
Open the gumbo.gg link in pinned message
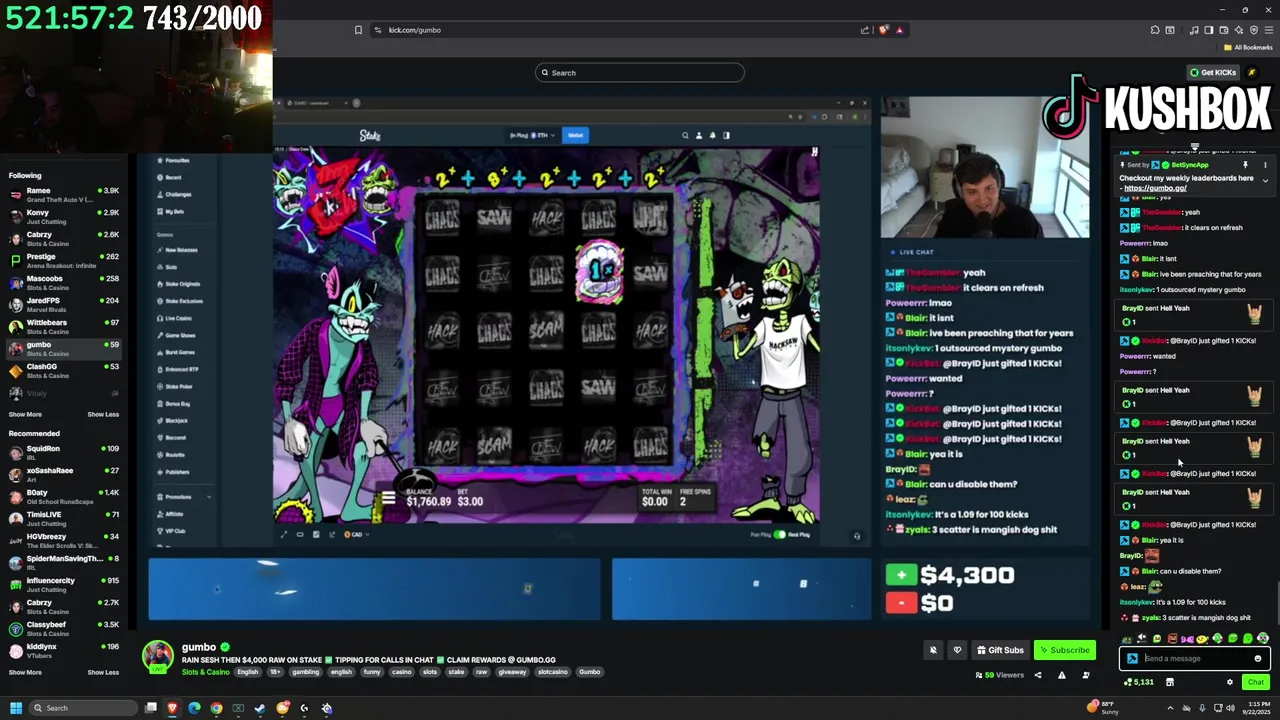click(x=1155, y=188)
